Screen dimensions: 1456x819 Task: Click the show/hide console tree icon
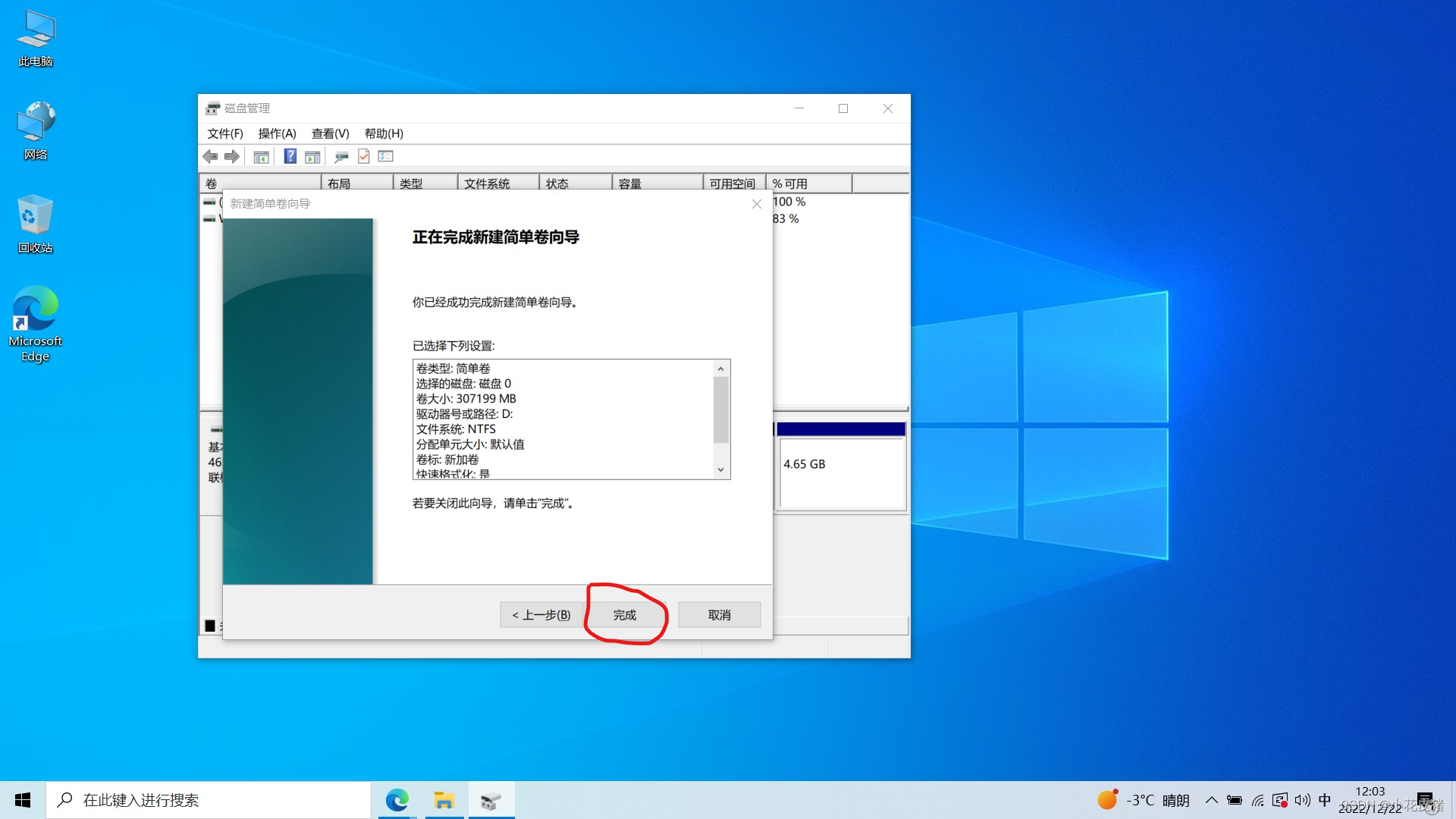tap(261, 156)
